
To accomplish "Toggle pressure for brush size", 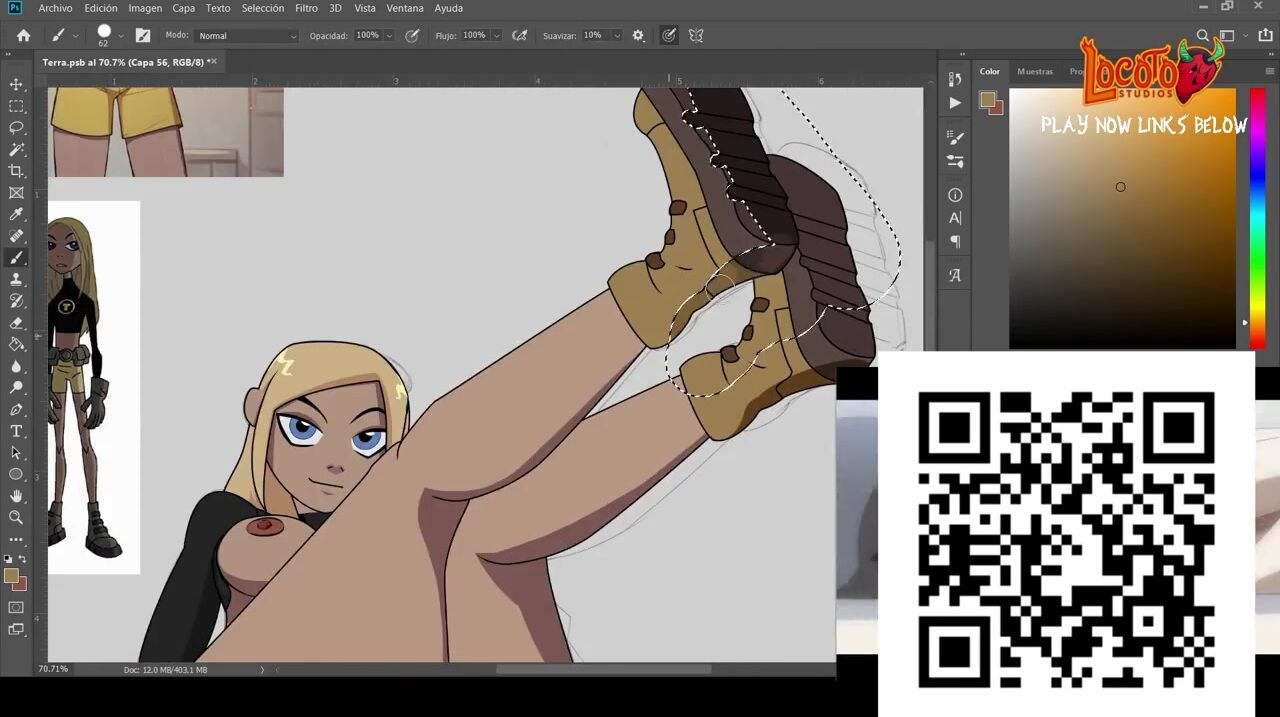I will coord(669,35).
